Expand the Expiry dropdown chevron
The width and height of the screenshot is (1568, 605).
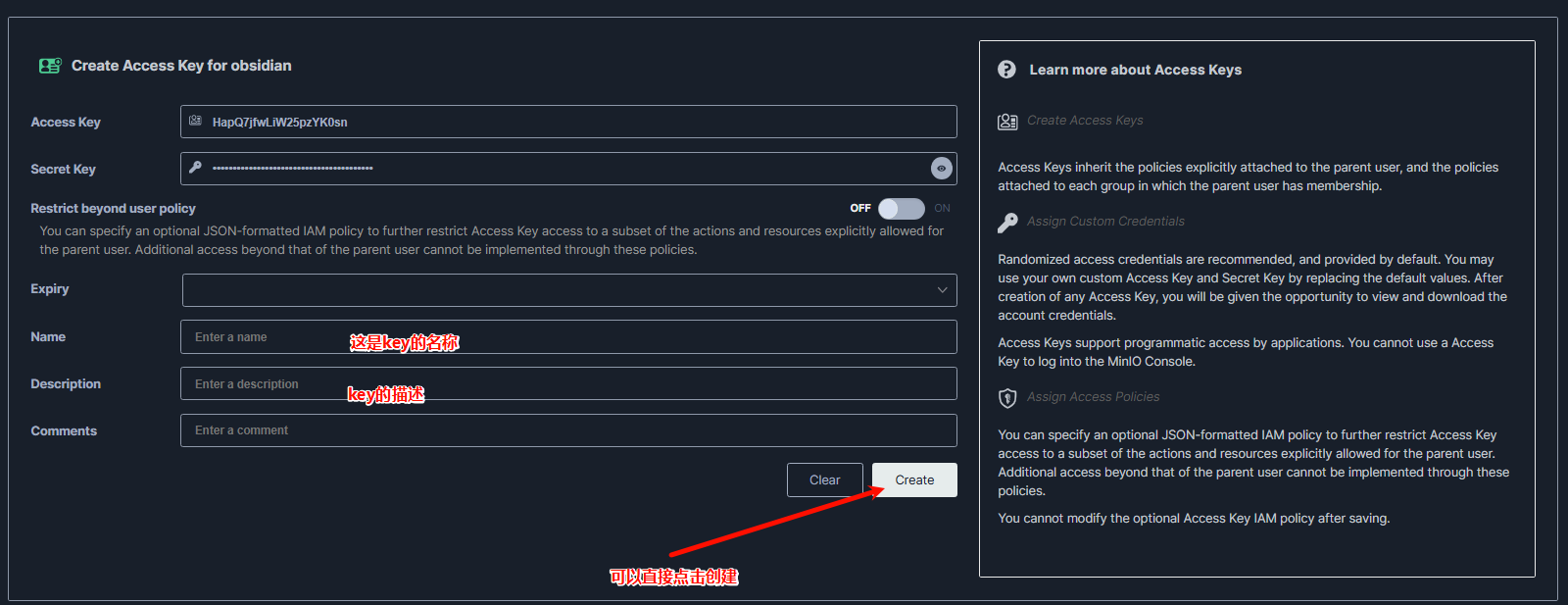(x=942, y=290)
